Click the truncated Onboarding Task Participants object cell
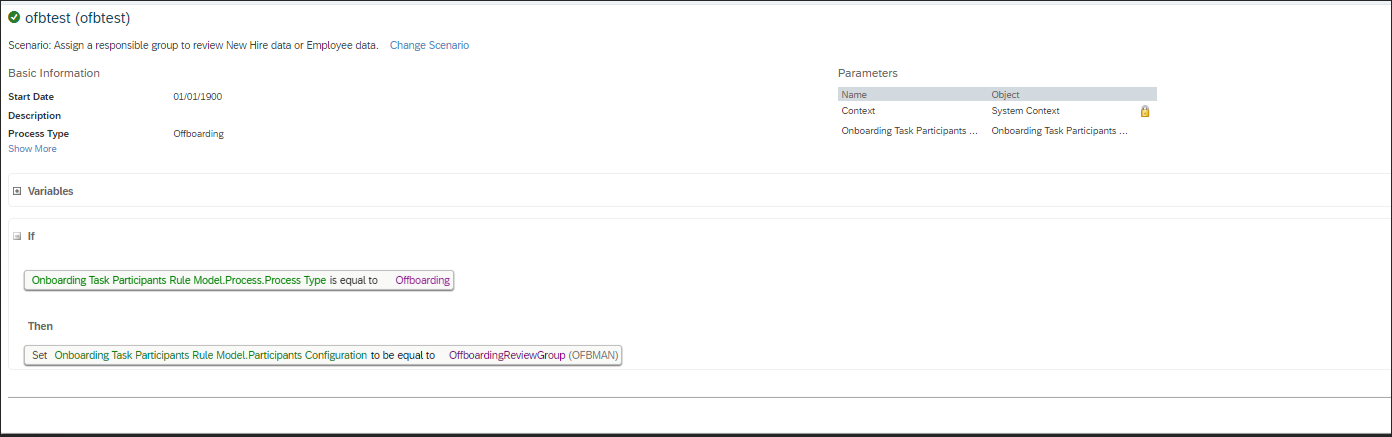This screenshot has width=1392, height=437. click(x=1060, y=130)
